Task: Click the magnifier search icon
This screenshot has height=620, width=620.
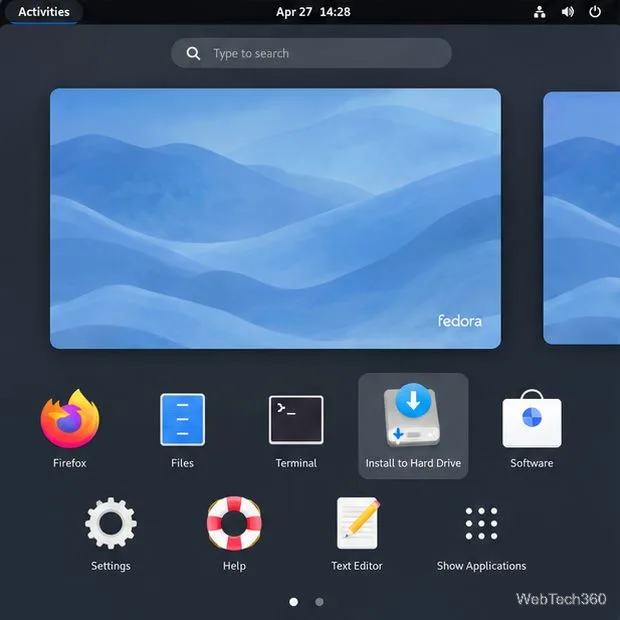Action: (x=193, y=53)
